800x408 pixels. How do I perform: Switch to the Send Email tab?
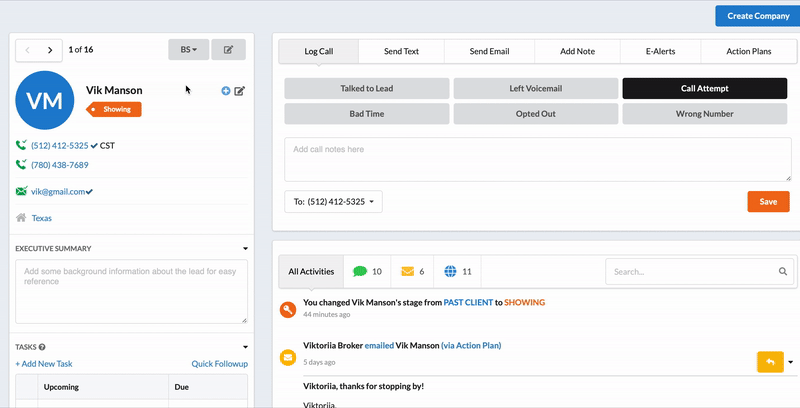click(490, 50)
